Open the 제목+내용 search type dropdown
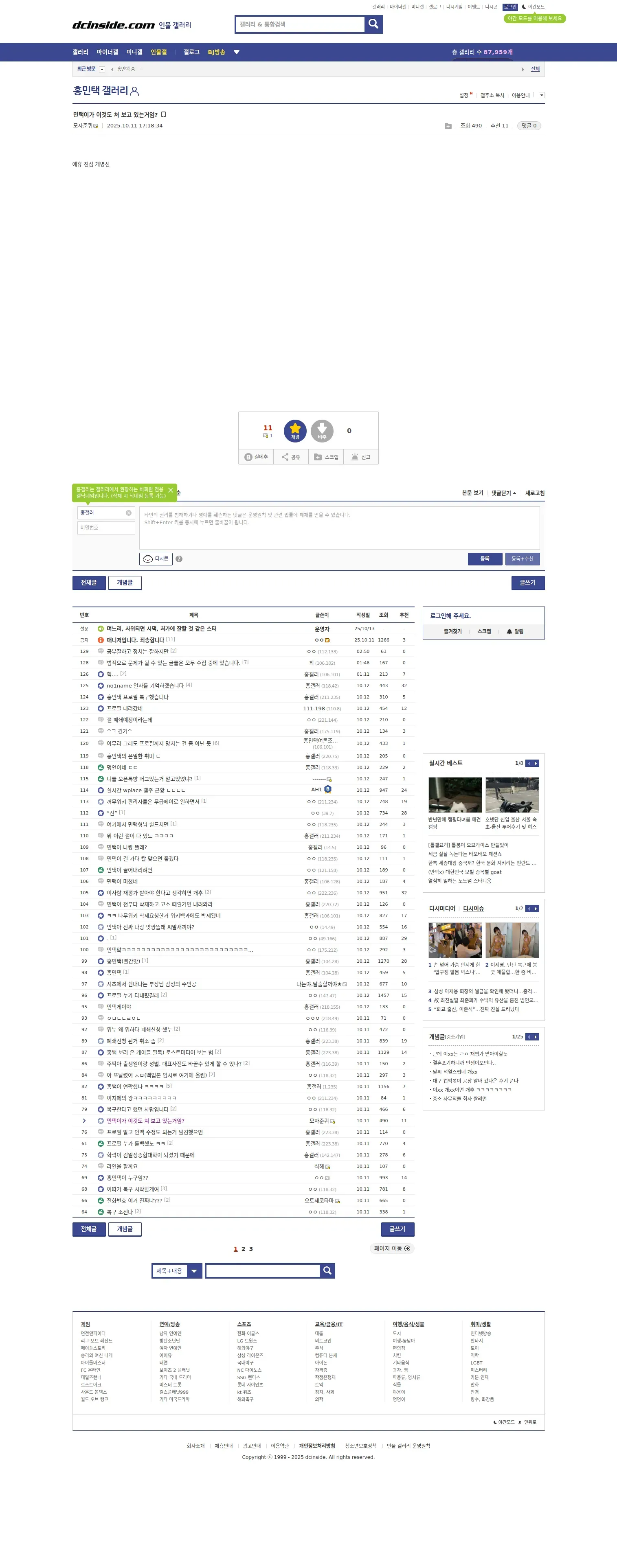This screenshot has width=617, height=1568. click(x=177, y=1271)
